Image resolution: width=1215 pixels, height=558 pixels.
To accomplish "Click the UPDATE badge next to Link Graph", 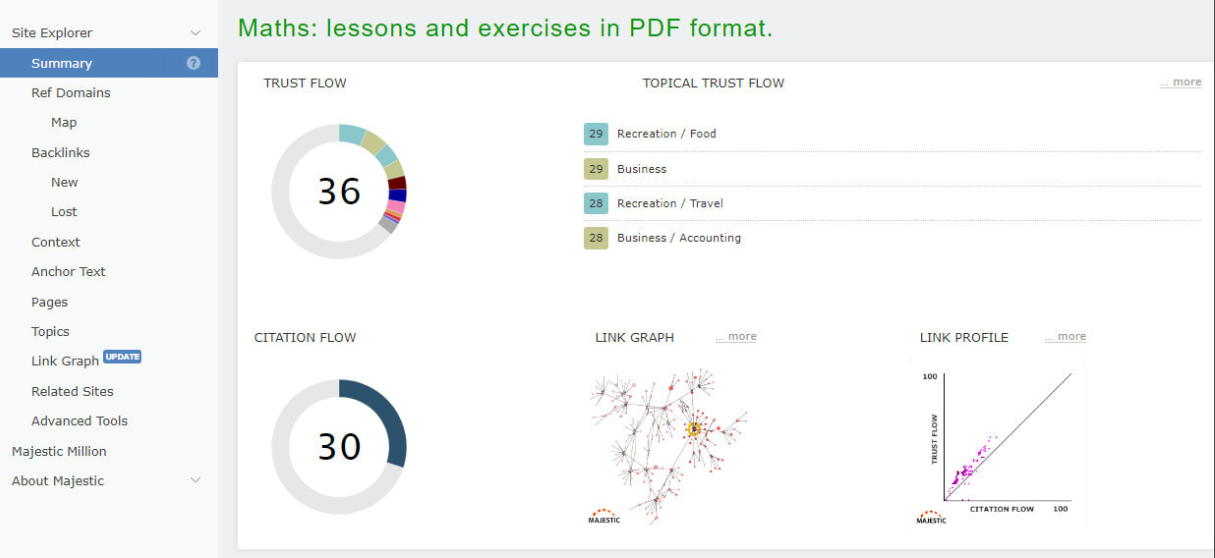I will [x=123, y=357].
